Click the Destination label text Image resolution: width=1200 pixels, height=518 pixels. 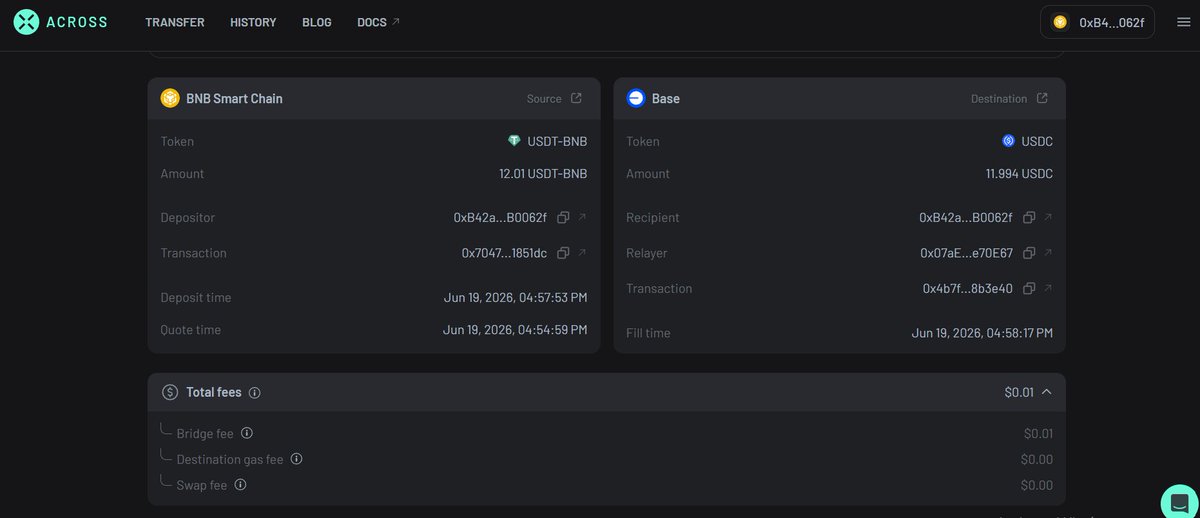(999, 98)
